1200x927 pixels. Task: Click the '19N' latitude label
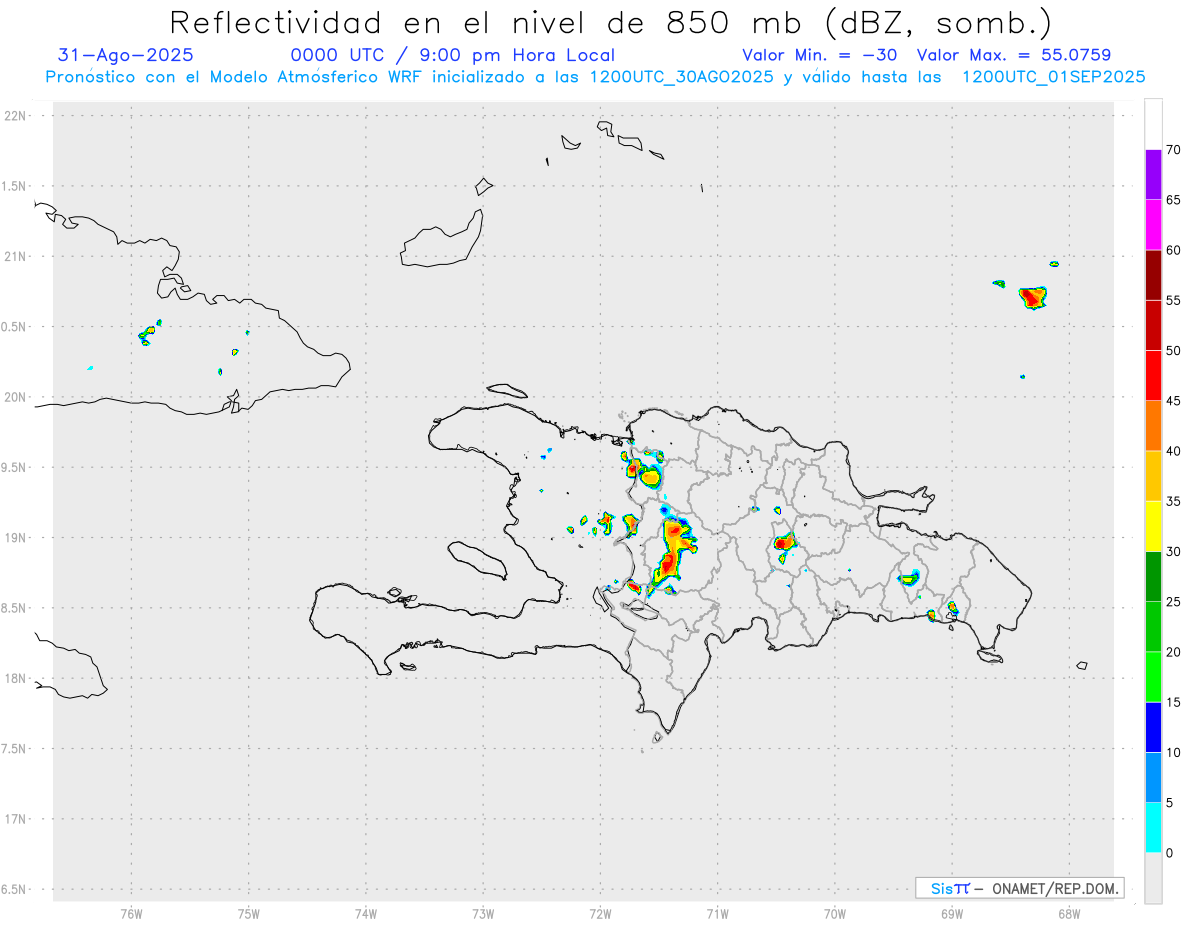coord(16,537)
